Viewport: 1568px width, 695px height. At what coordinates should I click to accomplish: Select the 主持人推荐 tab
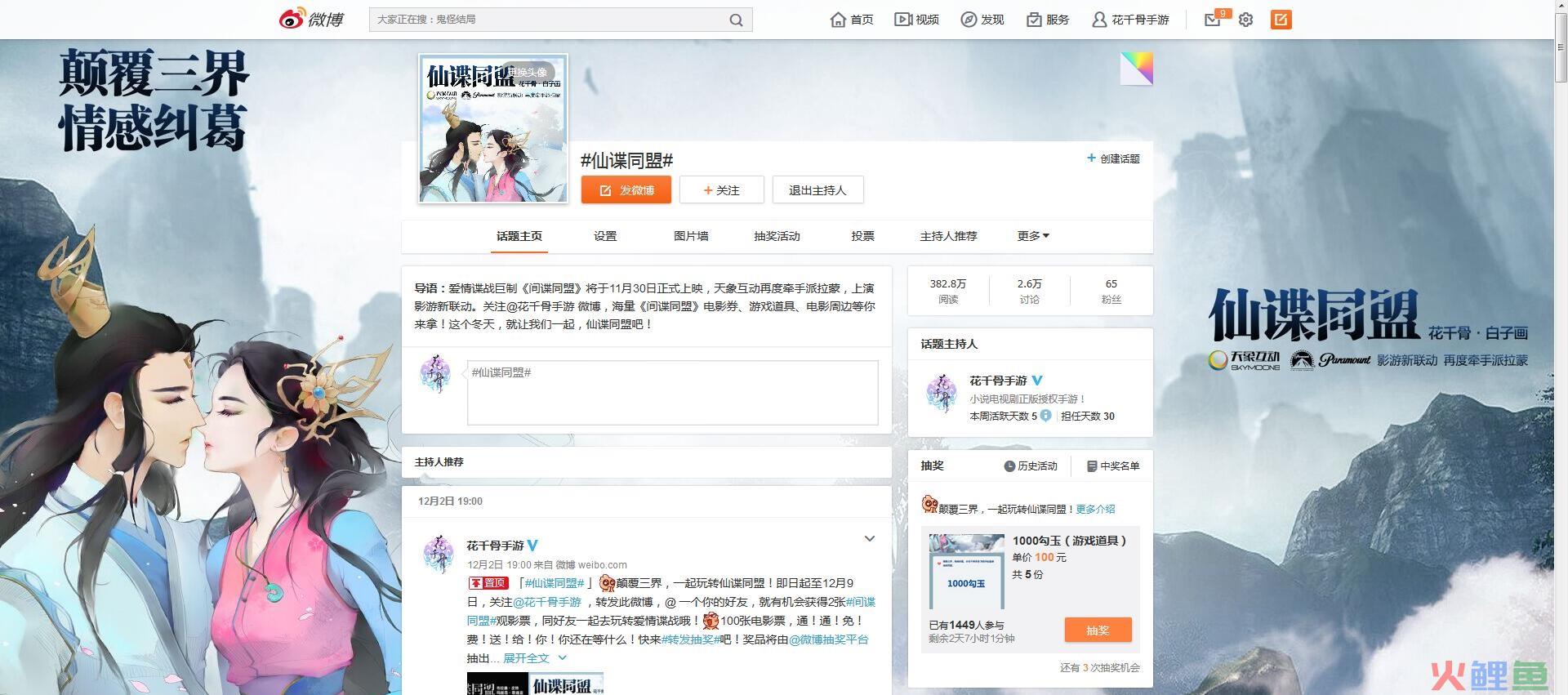pos(948,236)
